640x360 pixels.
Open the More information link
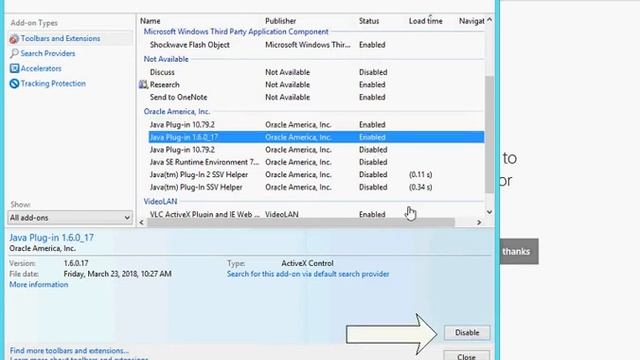[x=39, y=285]
